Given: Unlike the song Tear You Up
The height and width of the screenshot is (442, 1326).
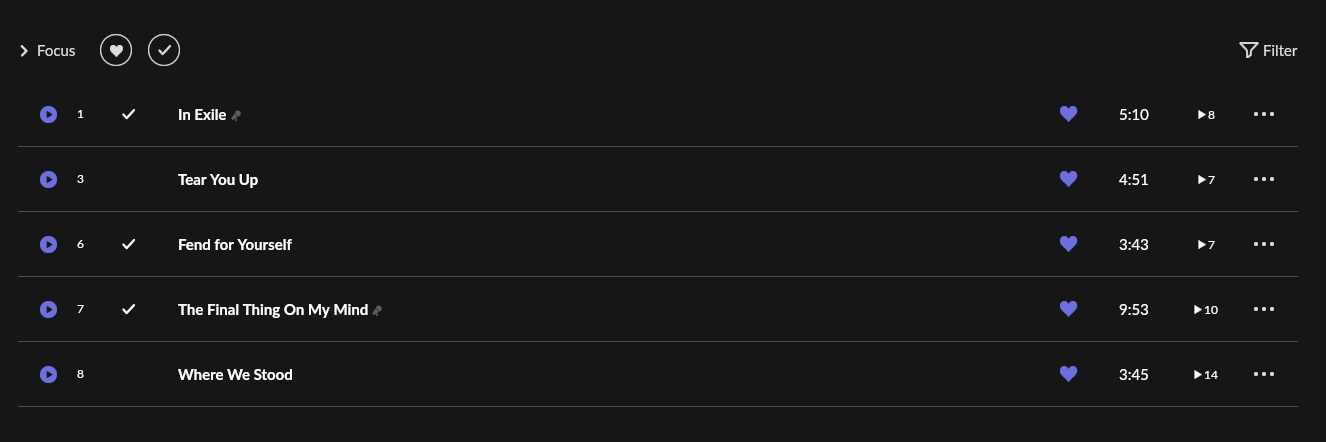Looking at the screenshot, I should point(1068,179).
